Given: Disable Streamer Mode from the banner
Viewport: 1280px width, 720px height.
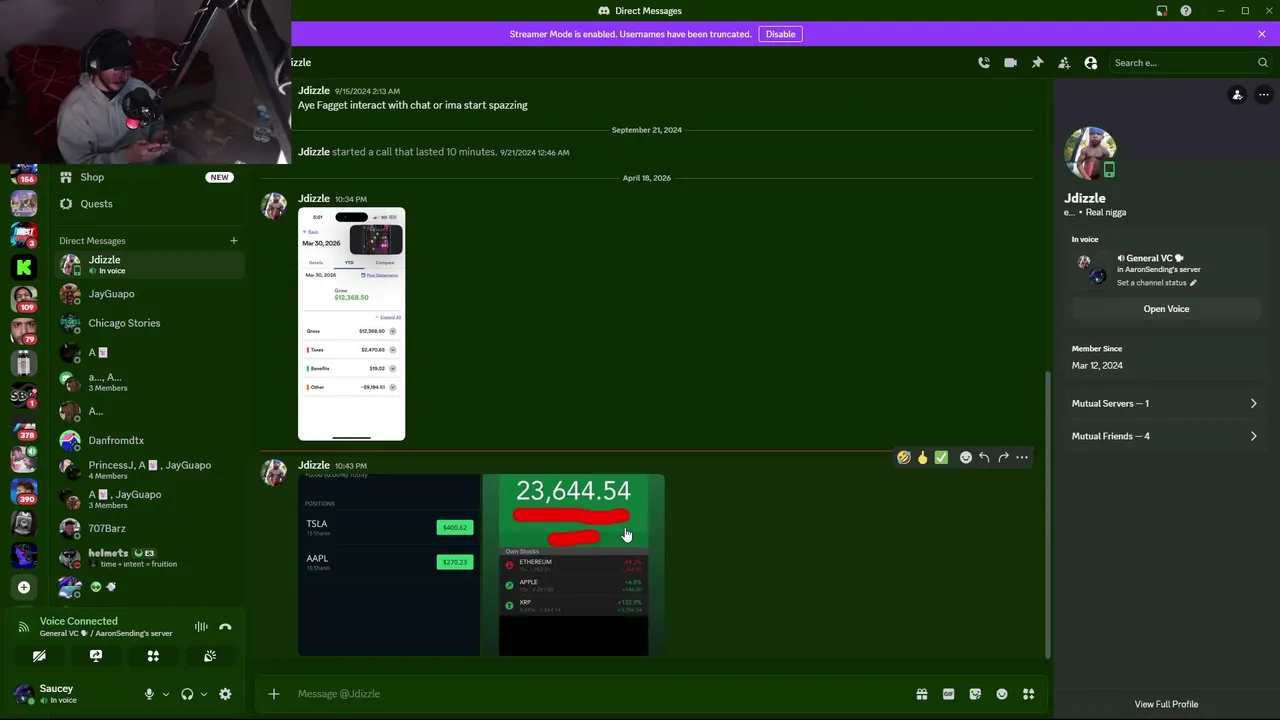Looking at the screenshot, I should click(x=780, y=34).
